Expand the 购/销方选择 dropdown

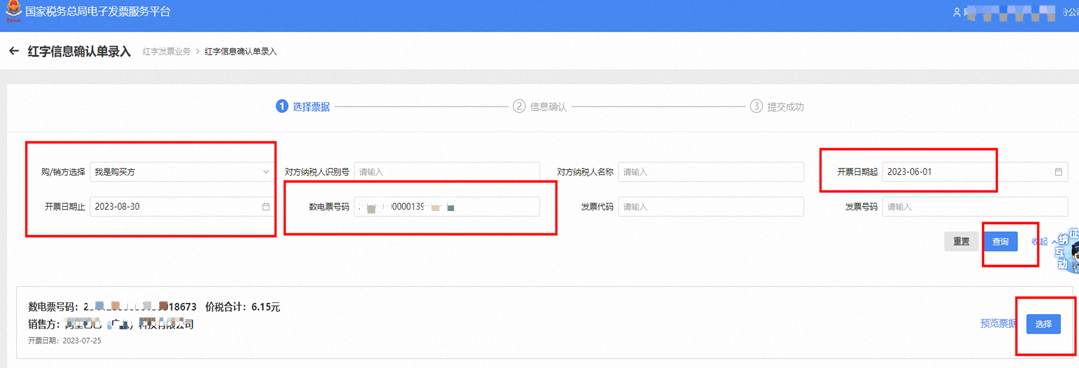coord(182,172)
